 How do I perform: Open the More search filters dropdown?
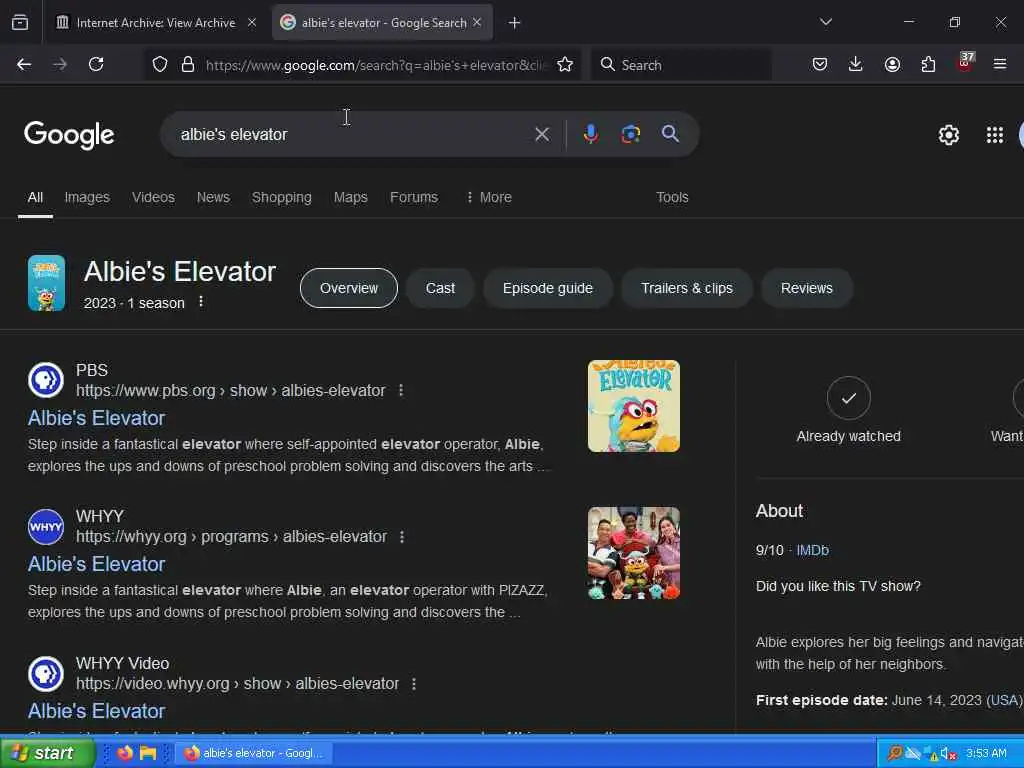(x=488, y=197)
